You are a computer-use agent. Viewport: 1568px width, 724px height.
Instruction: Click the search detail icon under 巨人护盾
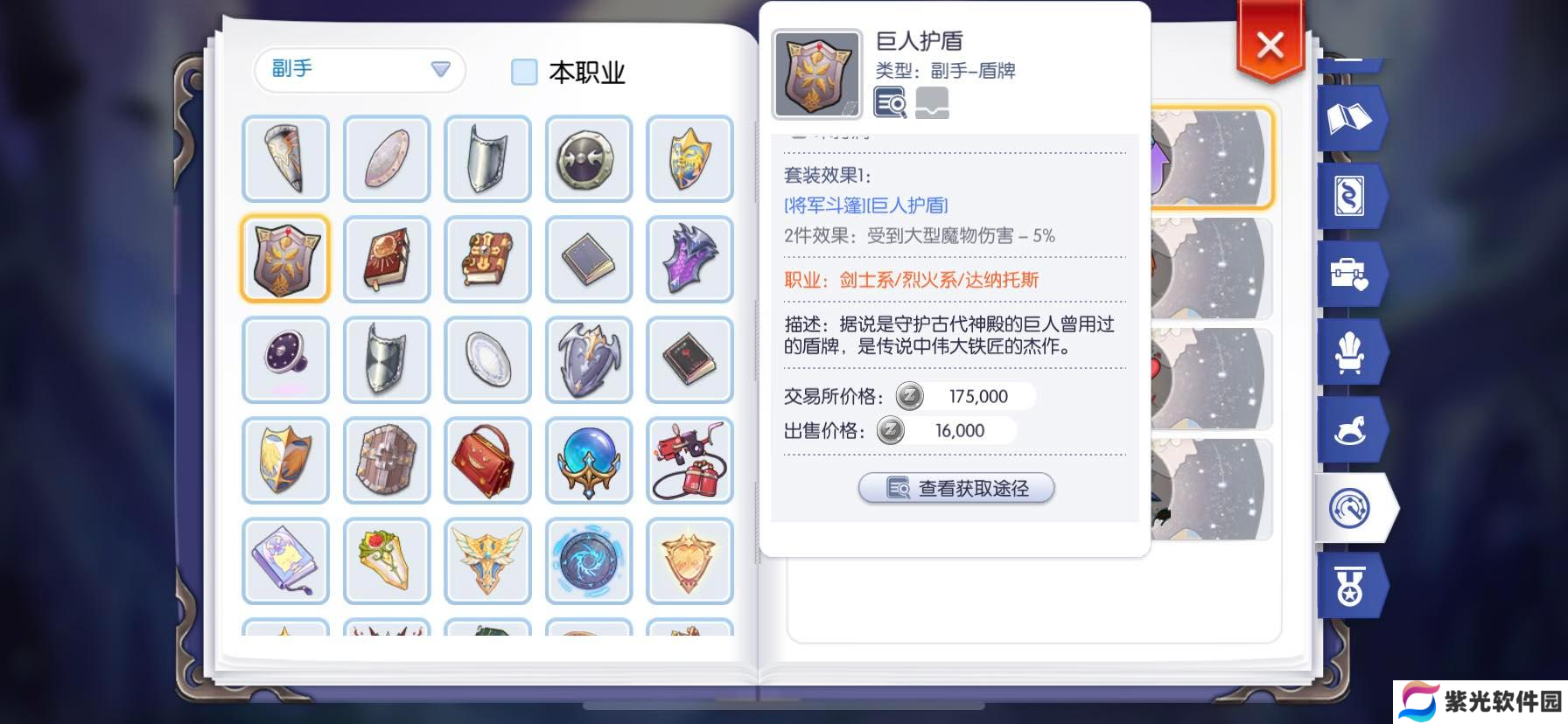[x=891, y=103]
